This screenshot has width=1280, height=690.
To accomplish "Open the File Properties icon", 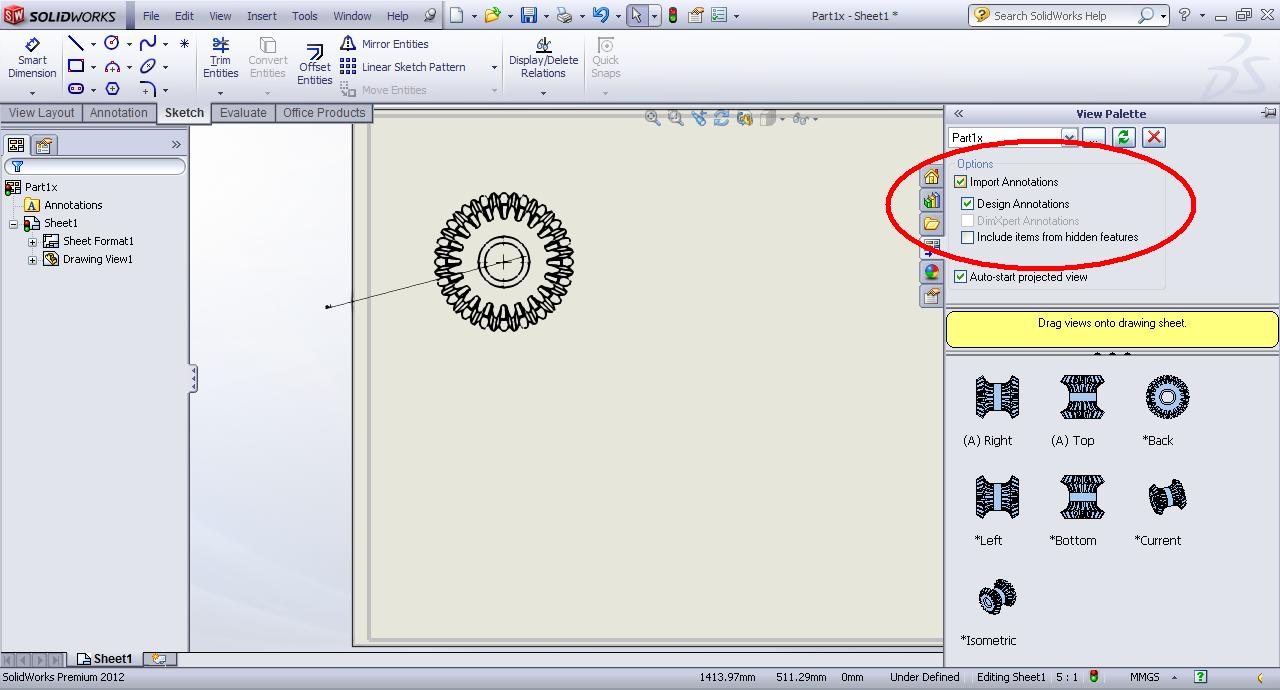I will tap(696, 15).
